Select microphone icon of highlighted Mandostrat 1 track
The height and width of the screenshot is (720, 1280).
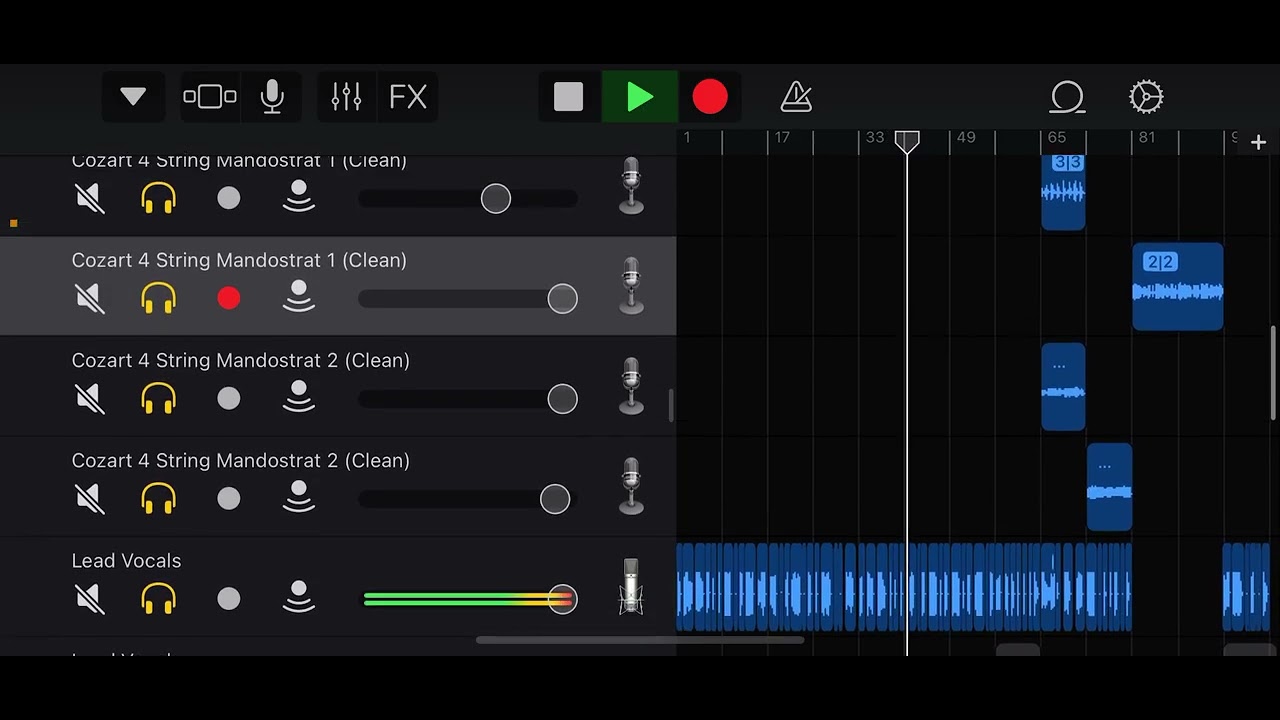tap(631, 286)
